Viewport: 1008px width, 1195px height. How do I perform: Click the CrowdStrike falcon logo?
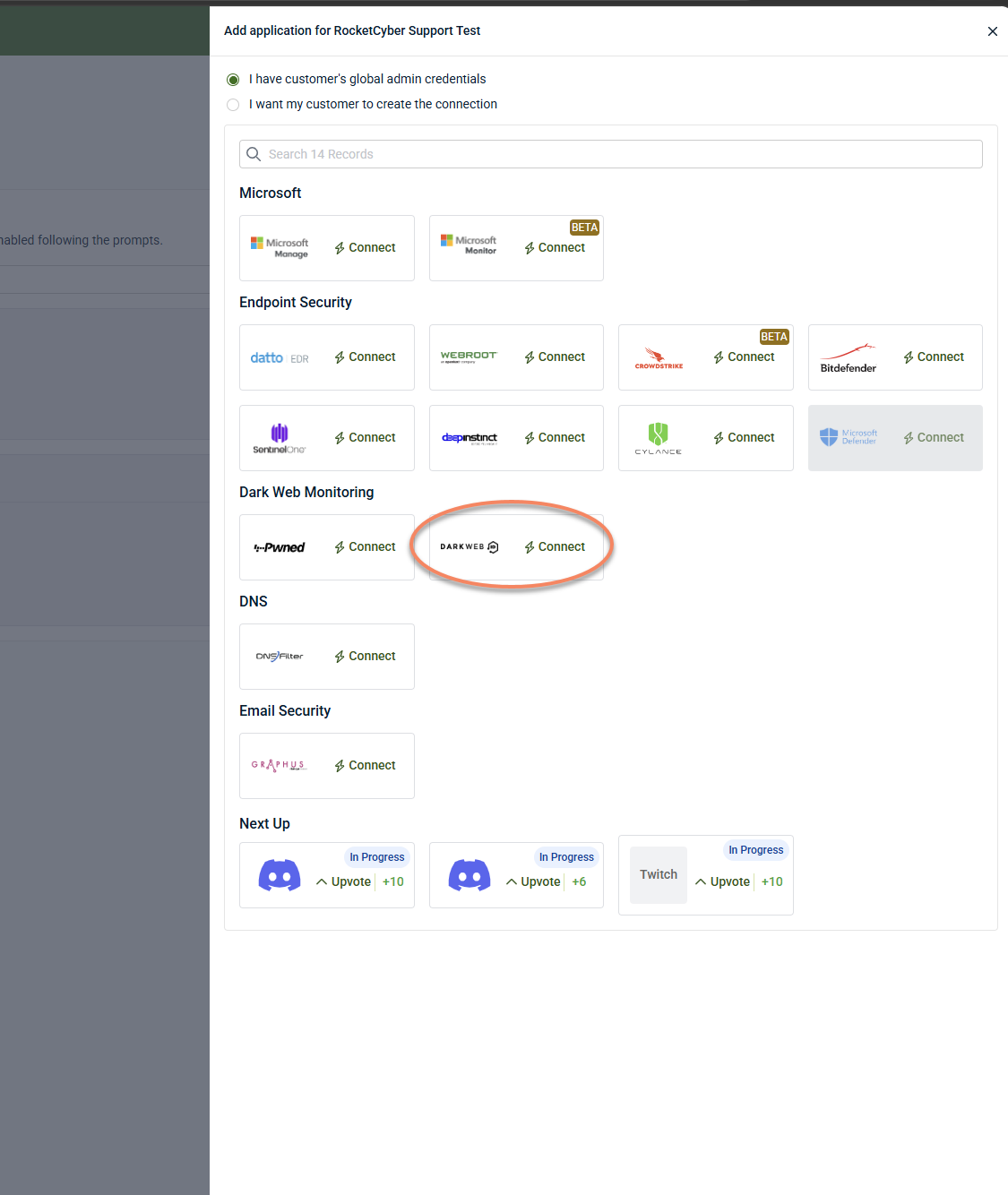pyautogui.click(x=659, y=358)
